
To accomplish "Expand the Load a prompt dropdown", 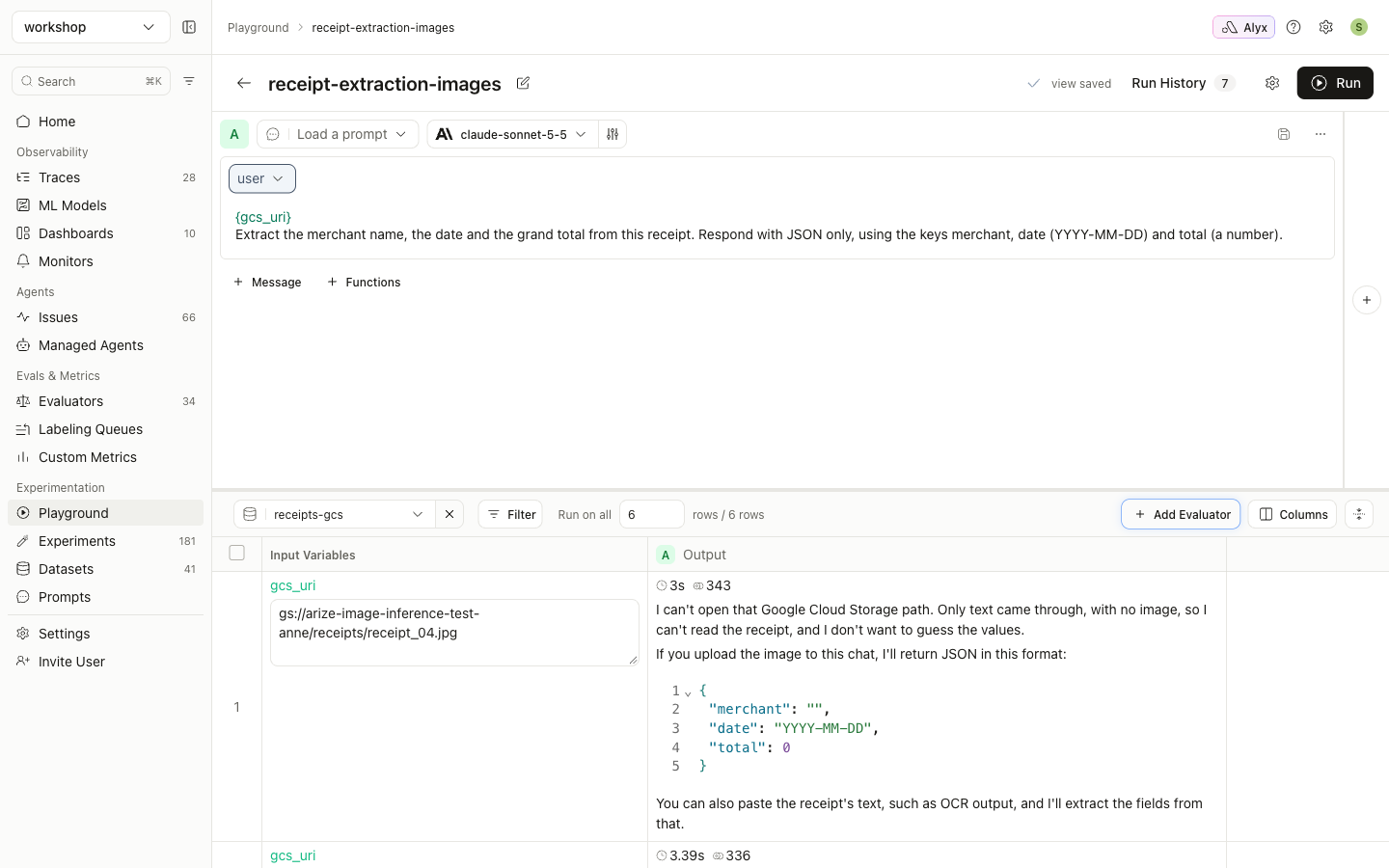I will pos(338,134).
